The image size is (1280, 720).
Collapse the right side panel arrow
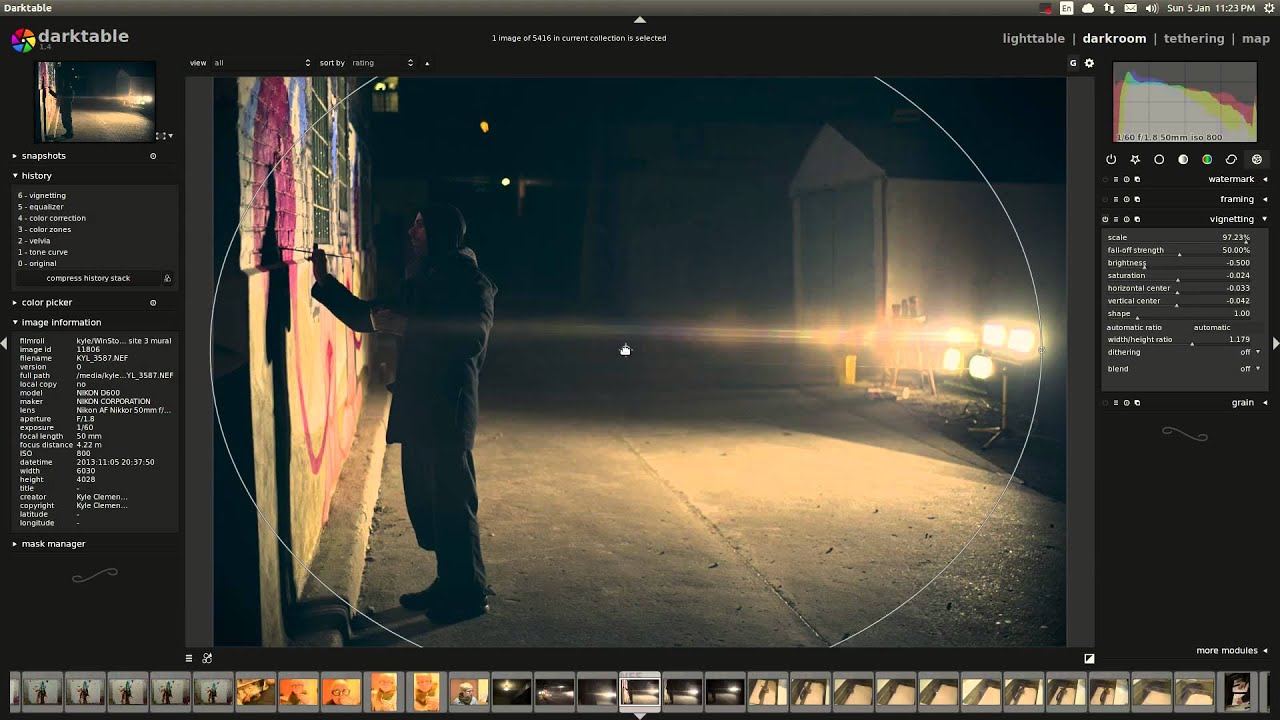tap(1275, 343)
